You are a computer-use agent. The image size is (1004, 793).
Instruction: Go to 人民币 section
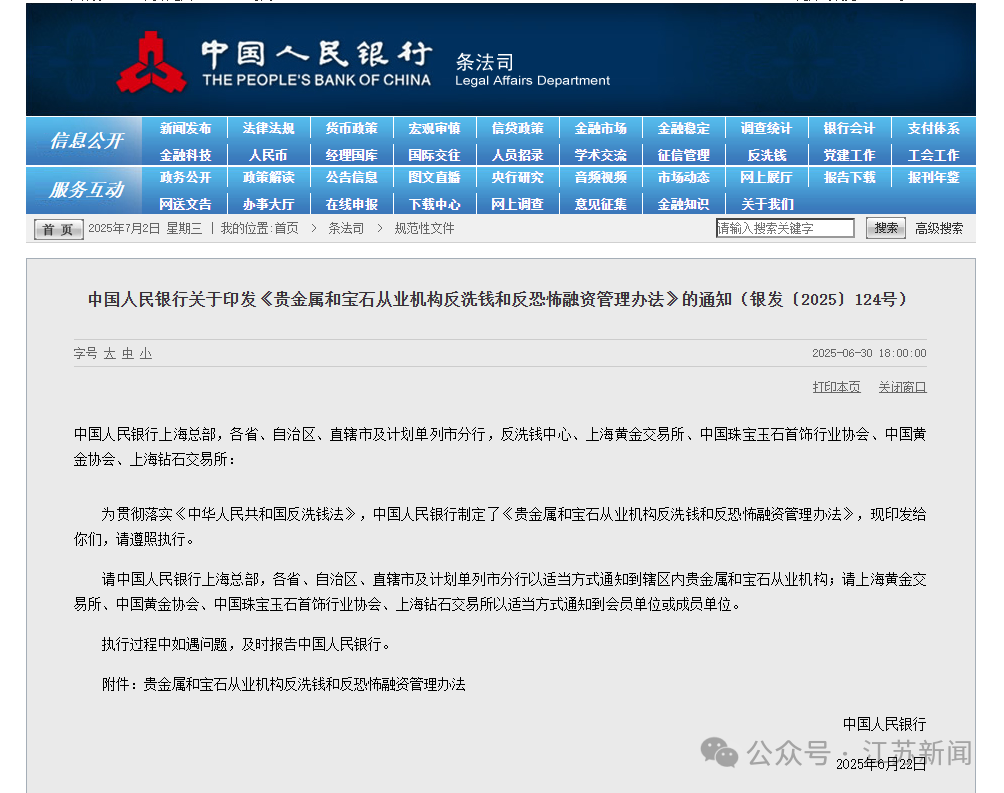[x=268, y=155]
